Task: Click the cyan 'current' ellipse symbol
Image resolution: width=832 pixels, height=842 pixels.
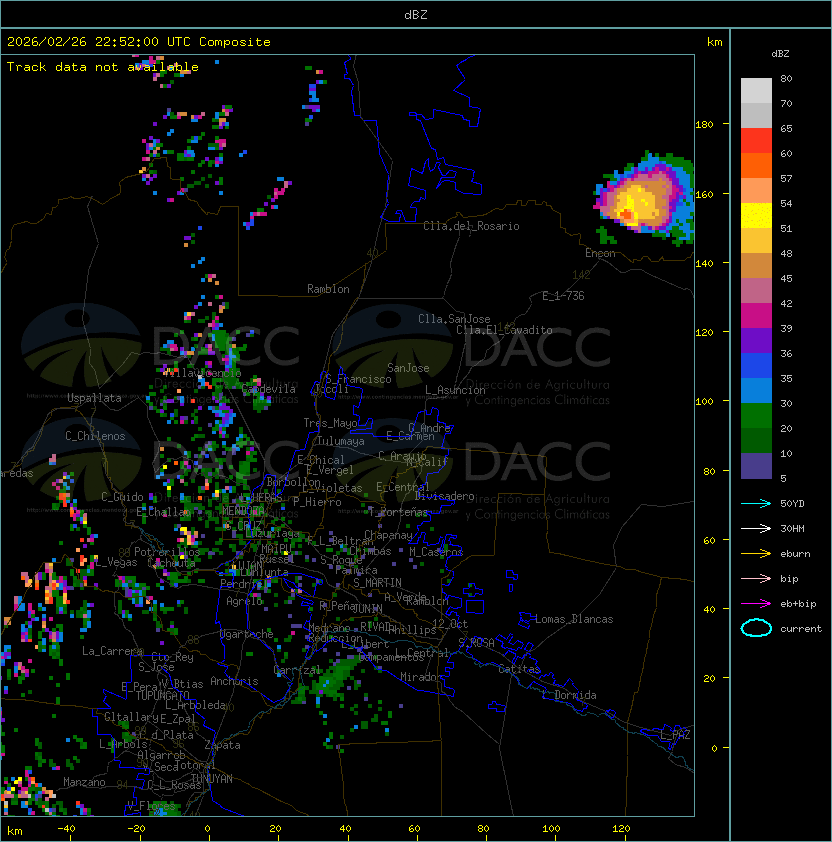Action: (756, 628)
